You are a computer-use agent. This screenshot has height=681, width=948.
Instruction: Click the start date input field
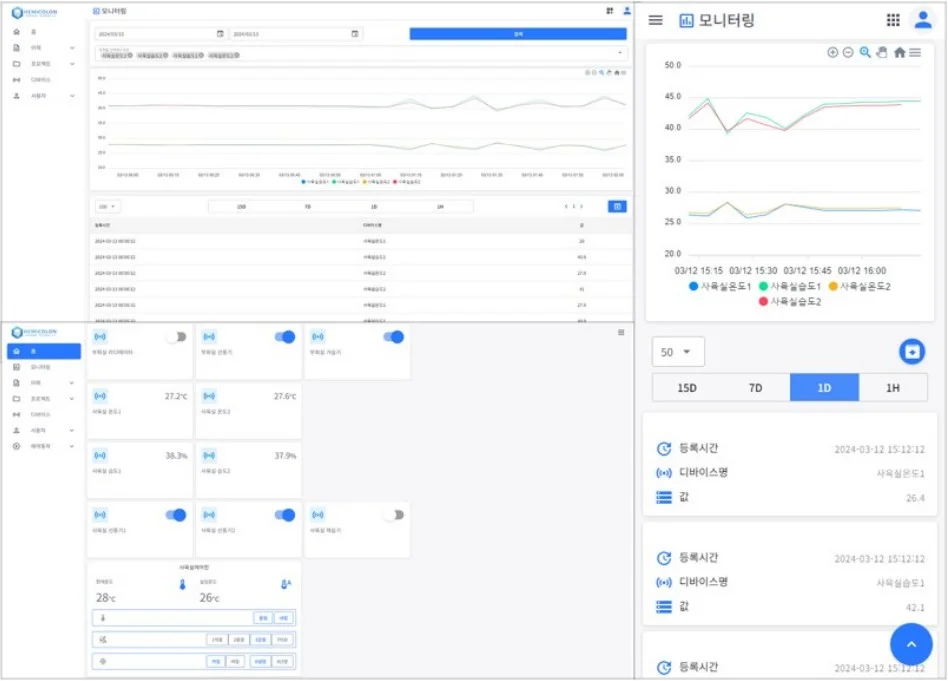tap(160, 34)
